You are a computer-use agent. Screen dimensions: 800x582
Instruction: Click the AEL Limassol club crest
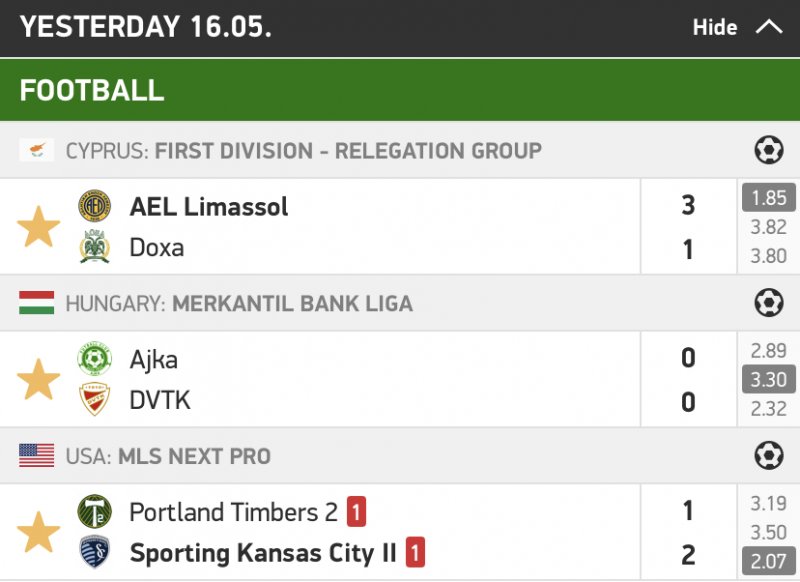coord(95,206)
